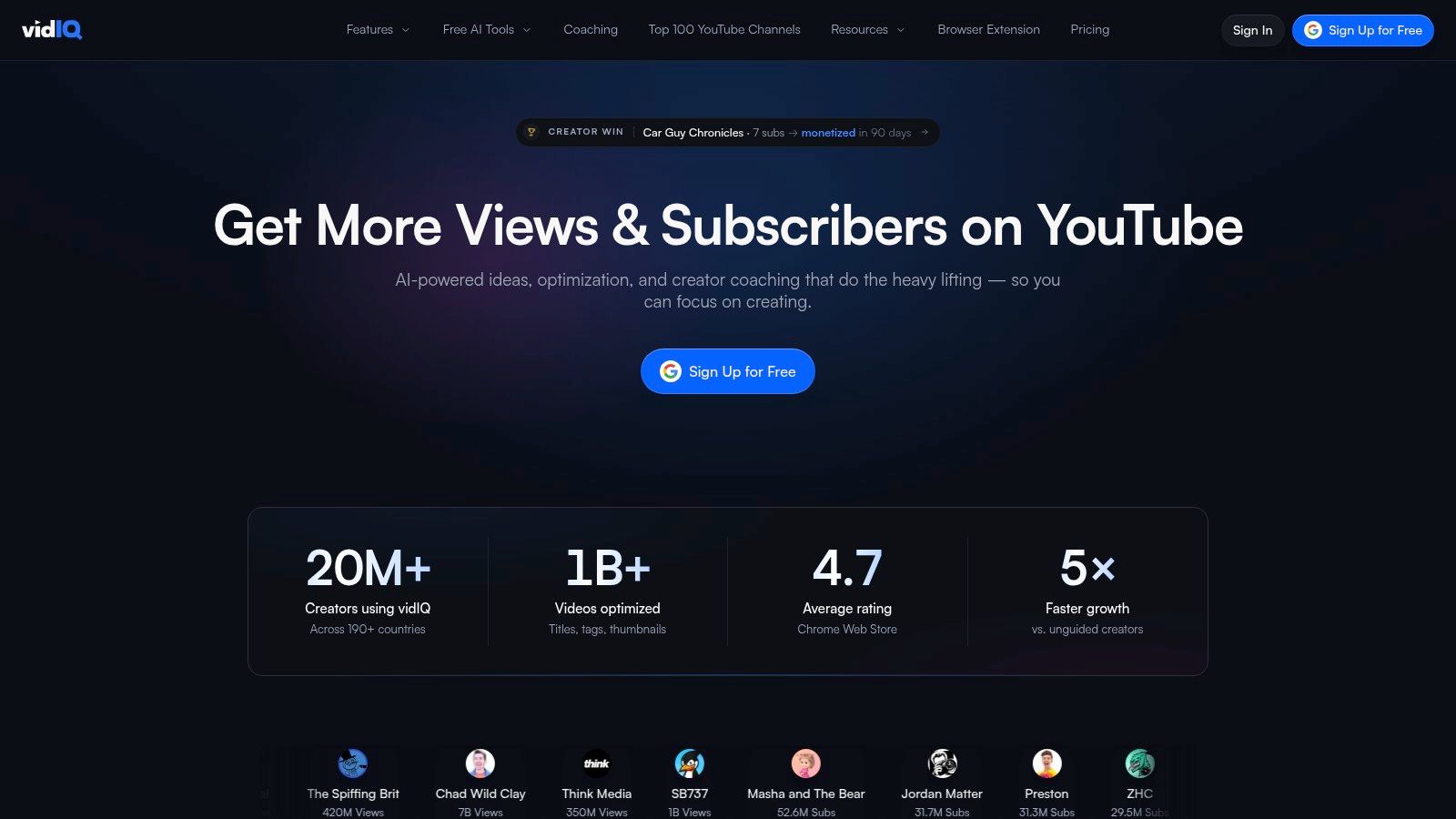Click the 5× faster growth figure

tap(1087, 569)
